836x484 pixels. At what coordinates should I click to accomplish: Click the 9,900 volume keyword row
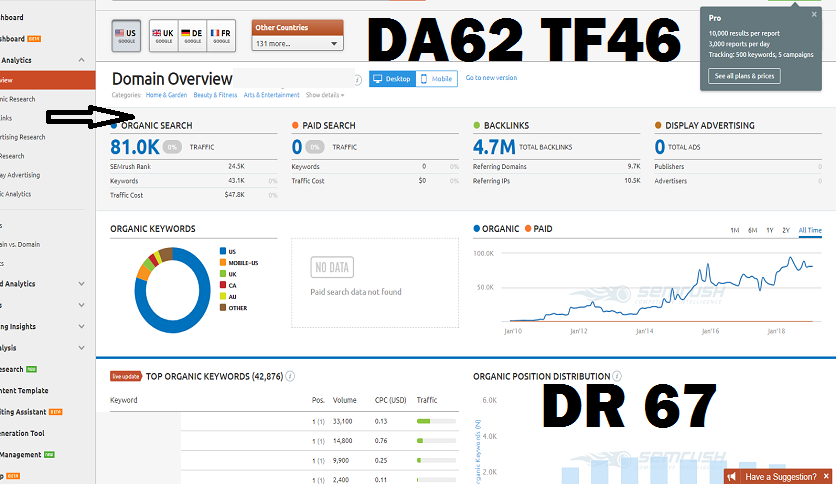(x=285, y=460)
